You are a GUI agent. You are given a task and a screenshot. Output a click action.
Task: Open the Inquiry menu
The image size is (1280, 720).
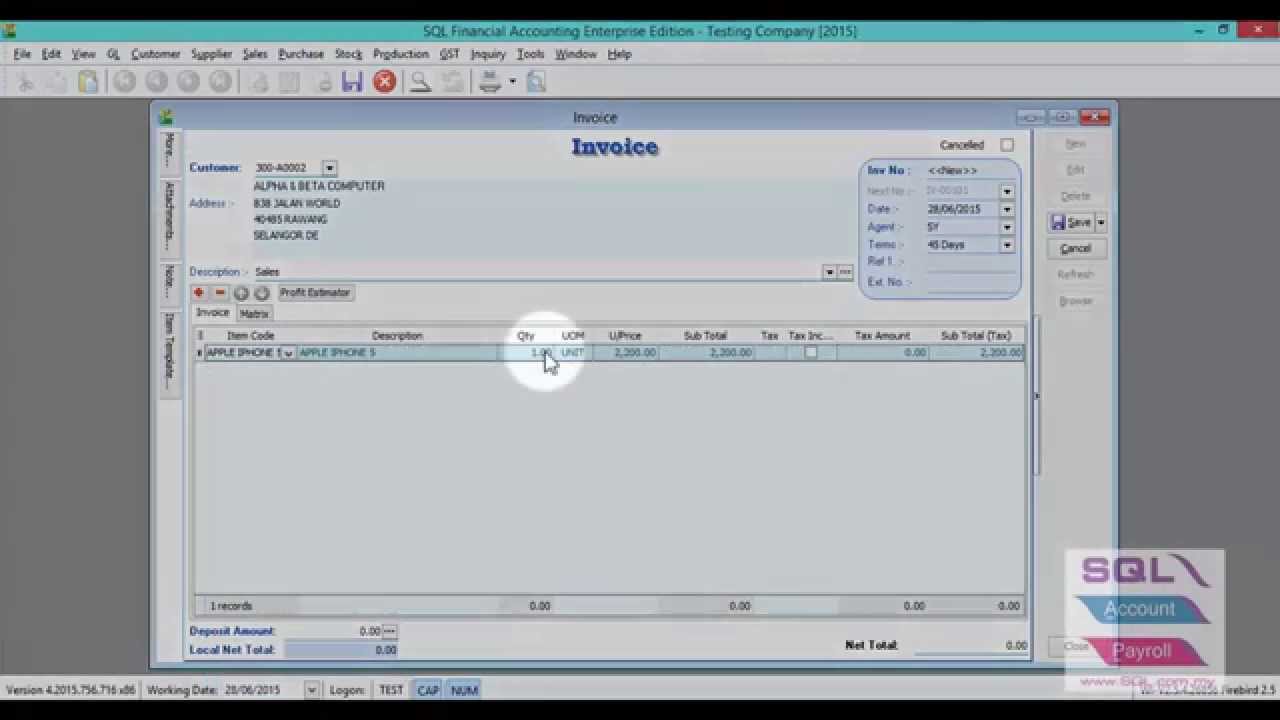click(489, 54)
